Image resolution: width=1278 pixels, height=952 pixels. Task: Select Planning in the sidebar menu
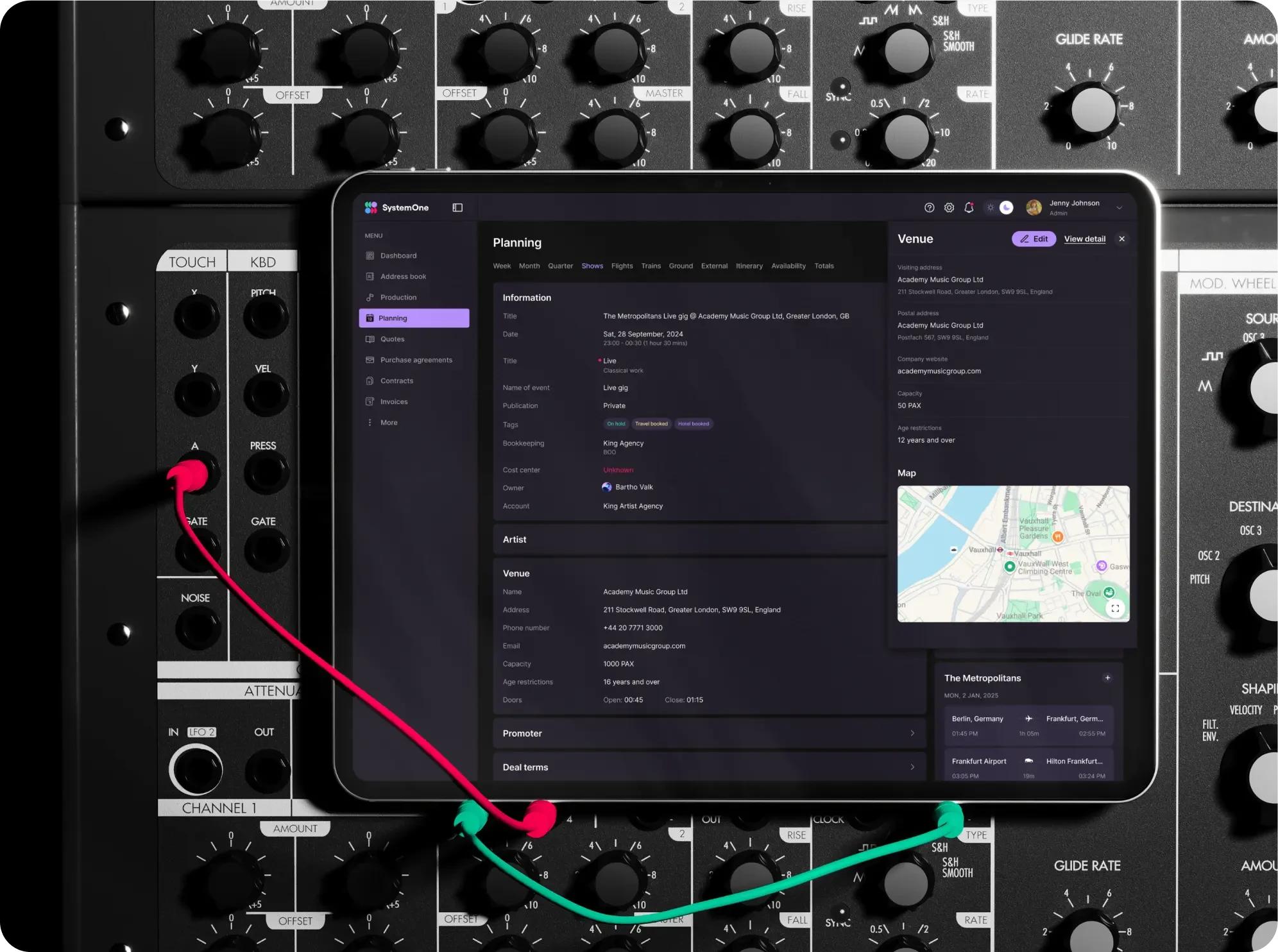point(414,318)
